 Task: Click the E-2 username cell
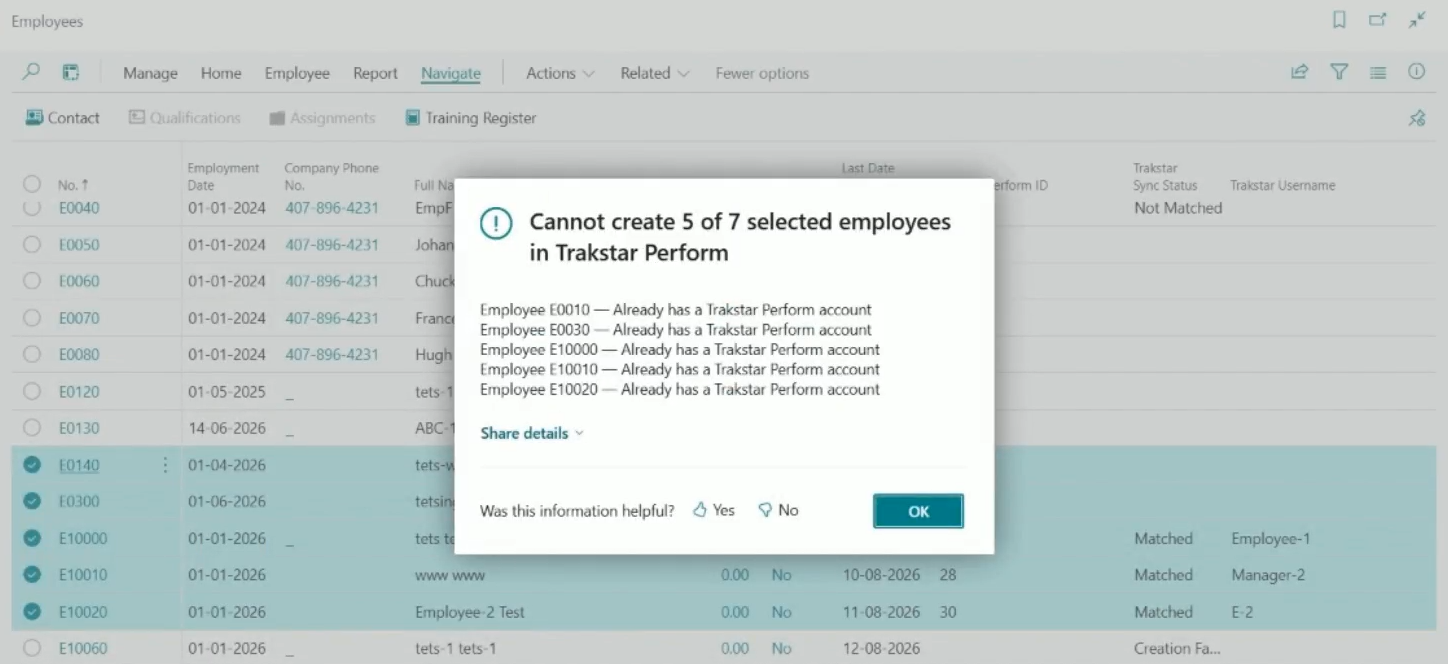pyautogui.click(x=1242, y=612)
